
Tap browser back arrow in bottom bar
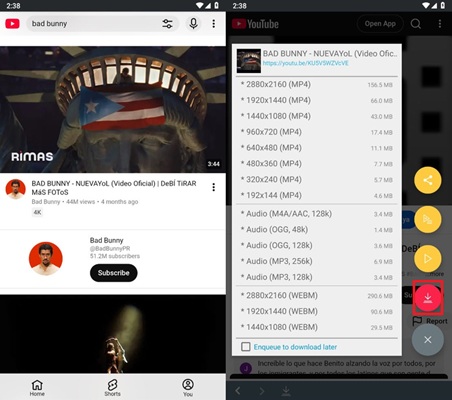coord(238,391)
